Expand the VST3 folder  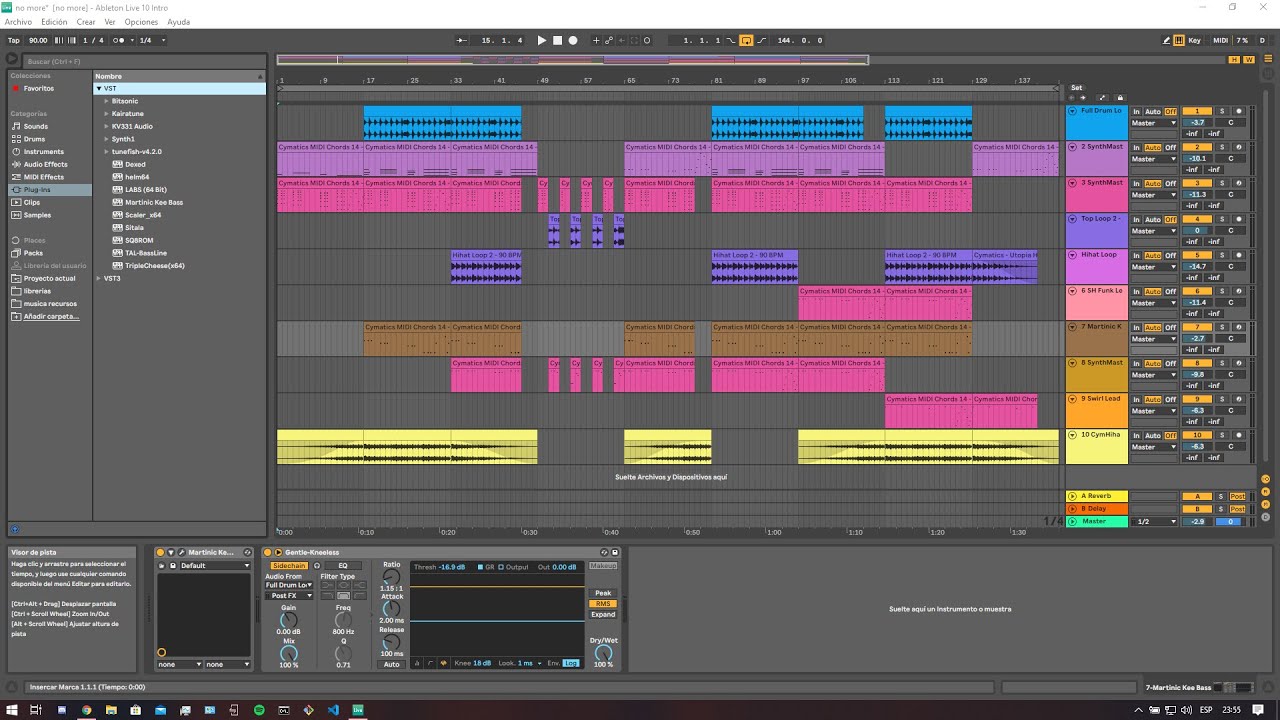click(x=99, y=278)
